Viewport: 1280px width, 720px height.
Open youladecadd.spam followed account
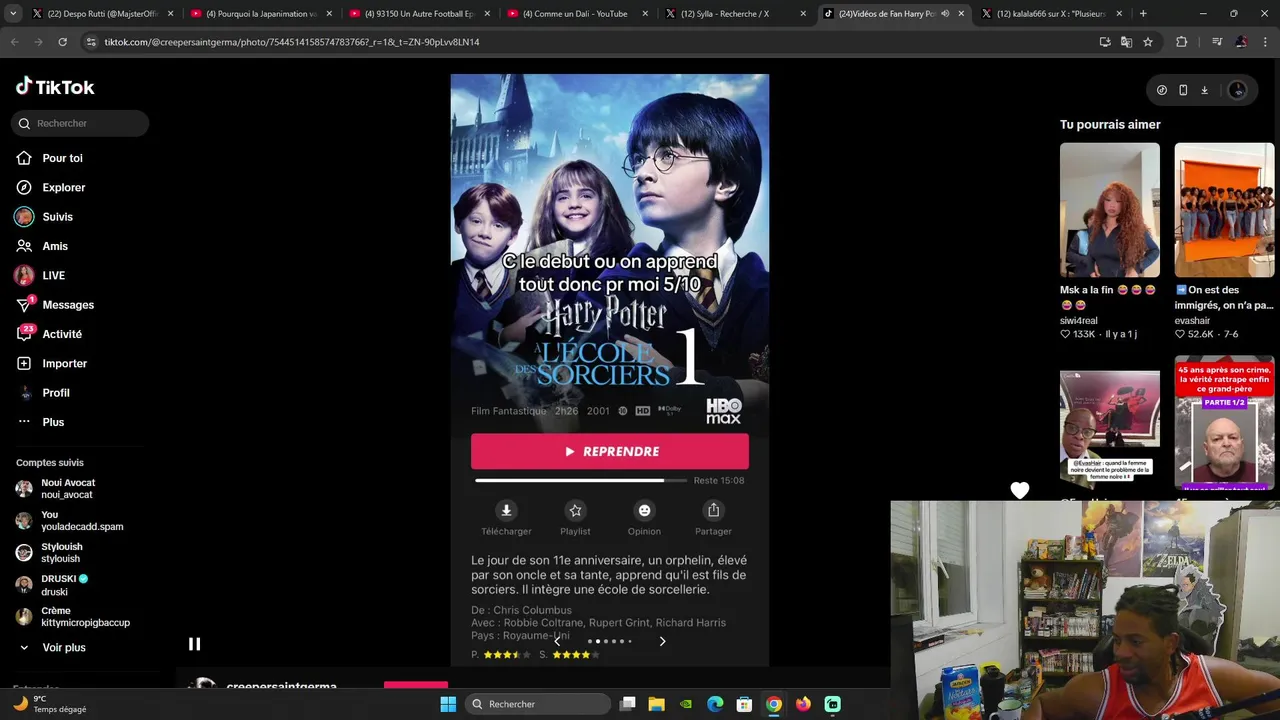tap(82, 520)
